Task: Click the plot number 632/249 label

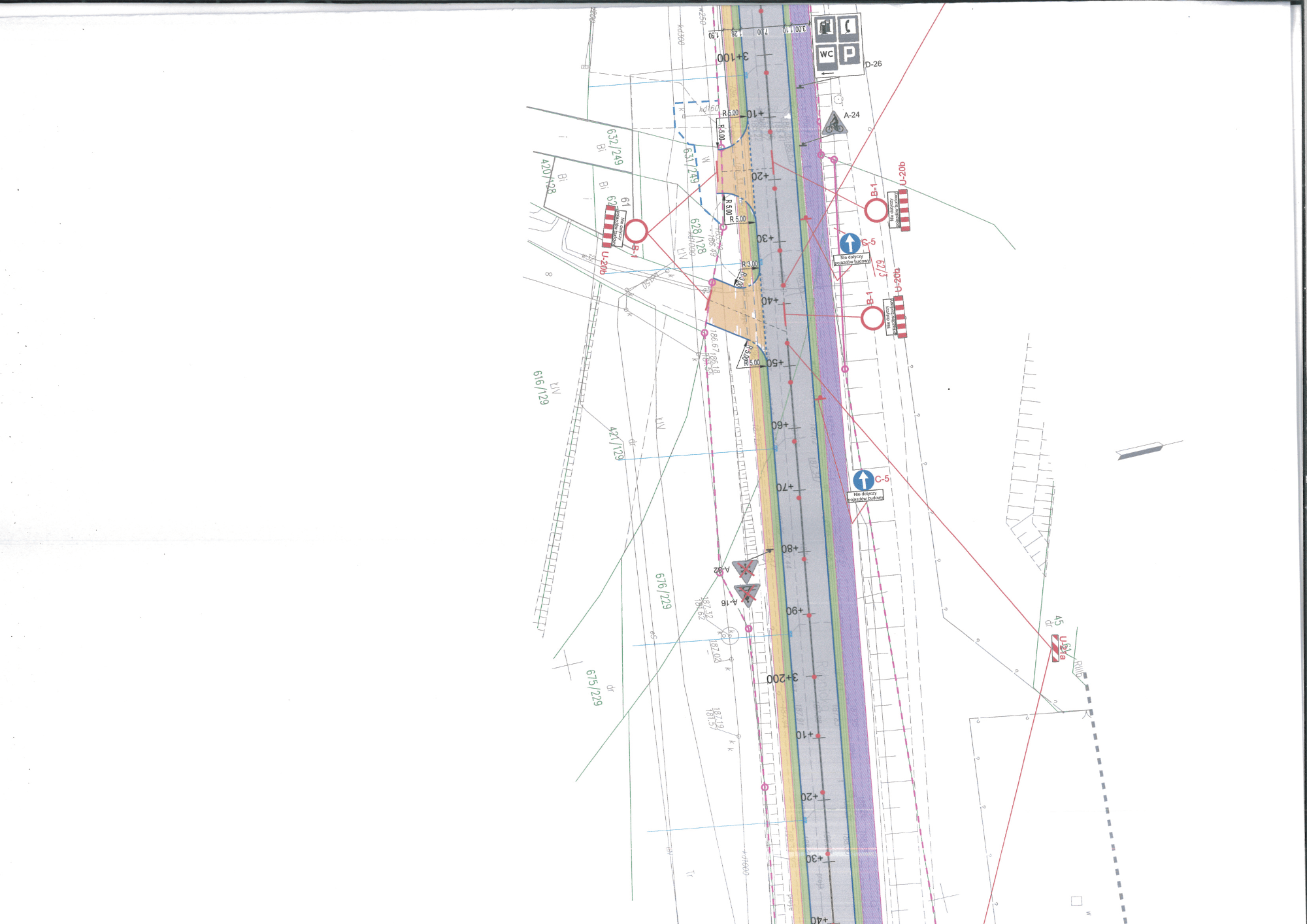Action: [614, 146]
